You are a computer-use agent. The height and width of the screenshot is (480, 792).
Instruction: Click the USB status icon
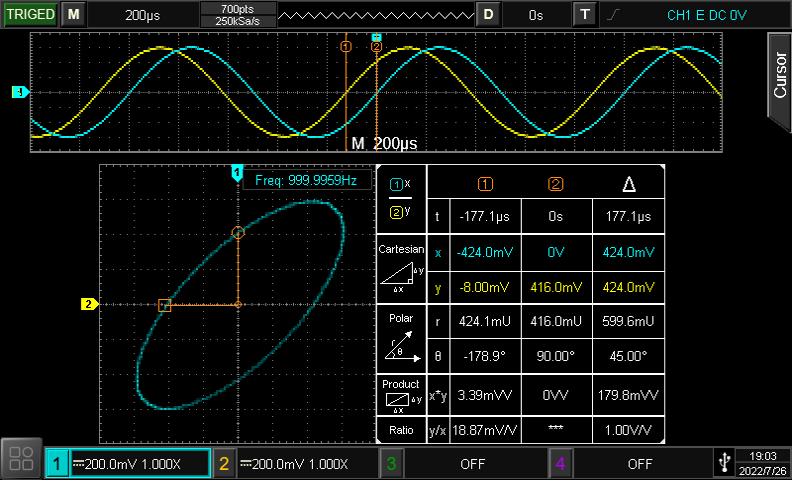(725, 463)
